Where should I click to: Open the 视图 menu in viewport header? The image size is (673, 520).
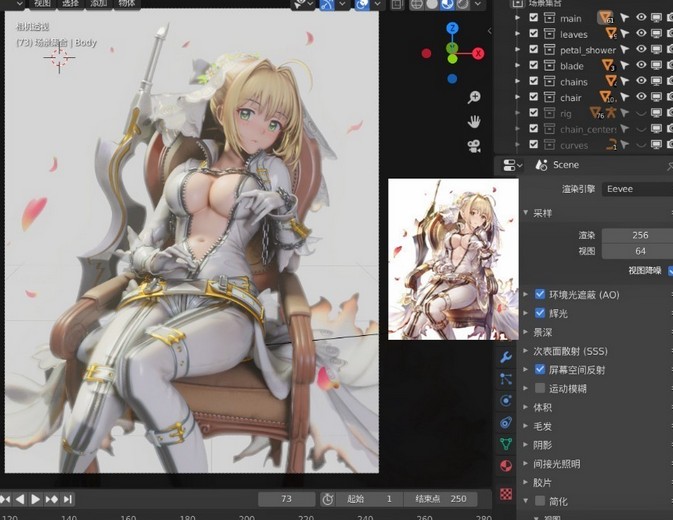pos(42,4)
